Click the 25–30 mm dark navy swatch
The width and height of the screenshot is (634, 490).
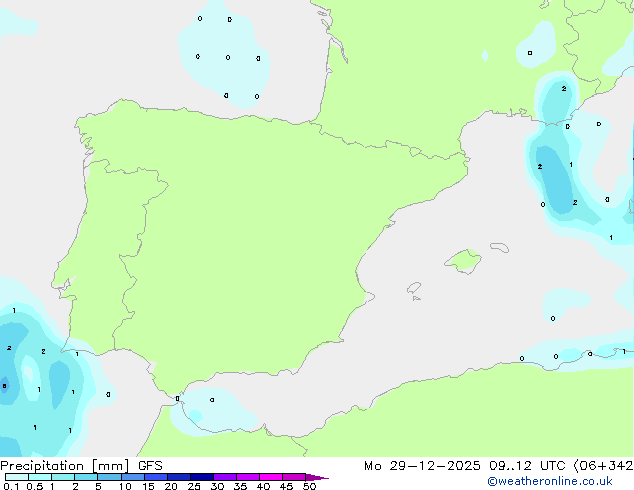202,477
